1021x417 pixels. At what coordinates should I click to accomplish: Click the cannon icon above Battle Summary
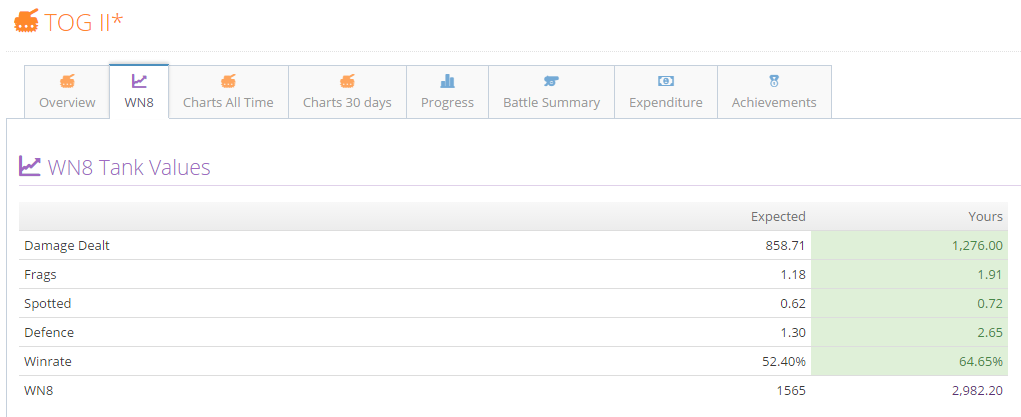(x=552, y=81)
